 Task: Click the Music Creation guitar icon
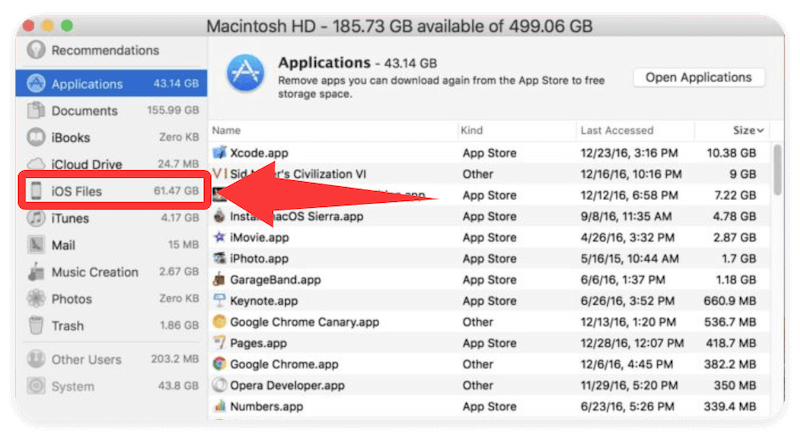(x=36, y=272)
